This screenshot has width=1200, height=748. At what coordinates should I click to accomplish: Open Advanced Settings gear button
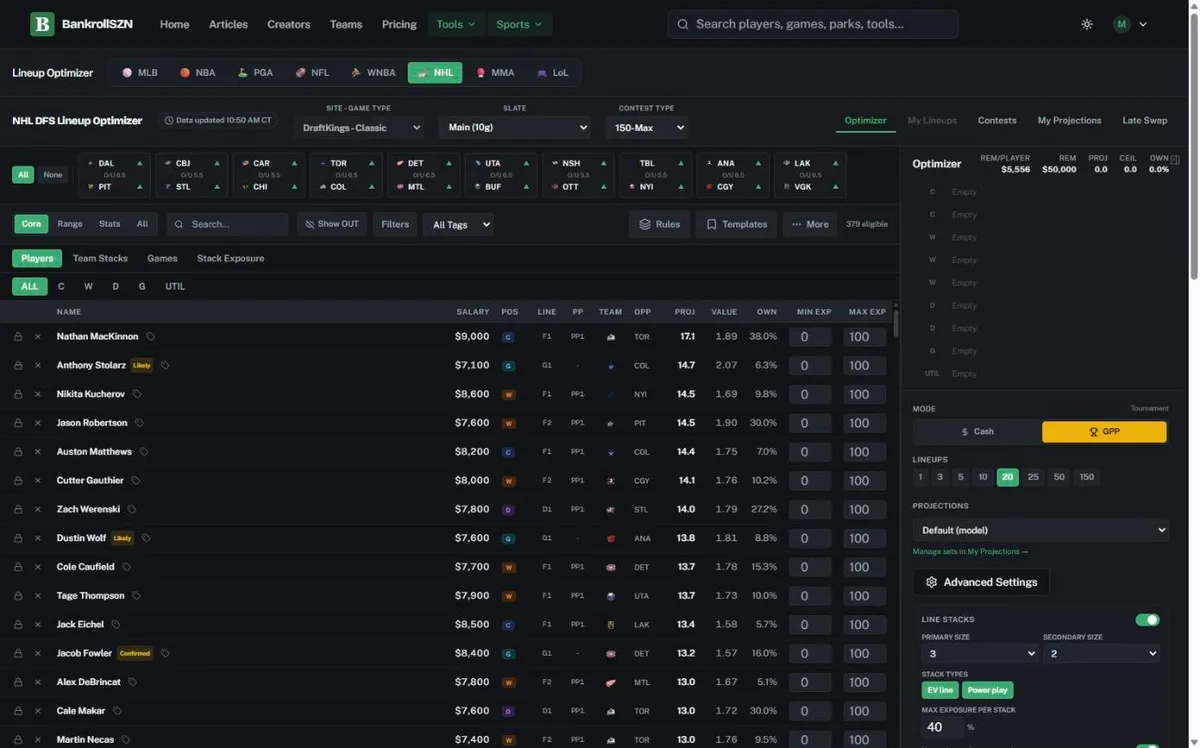(x=981, y=582)
